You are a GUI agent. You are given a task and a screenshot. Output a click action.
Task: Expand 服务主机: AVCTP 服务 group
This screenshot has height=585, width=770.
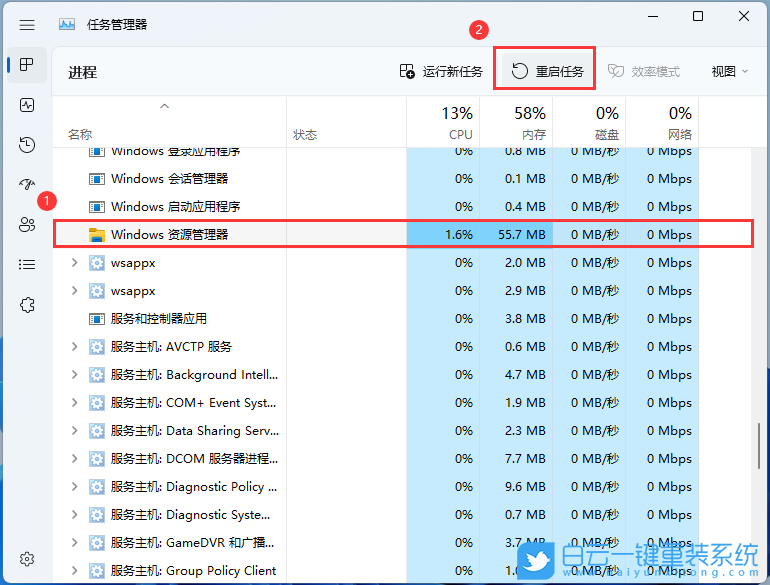coord(74,347)
